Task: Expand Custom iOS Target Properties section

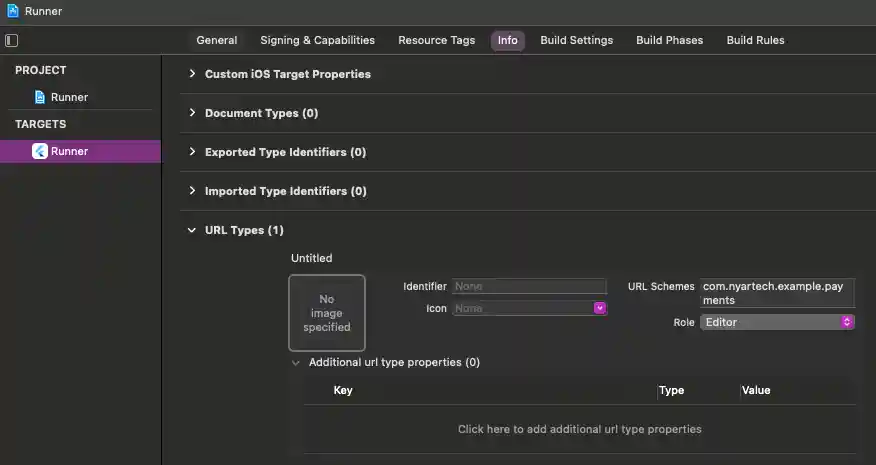Action: point(193,74)
